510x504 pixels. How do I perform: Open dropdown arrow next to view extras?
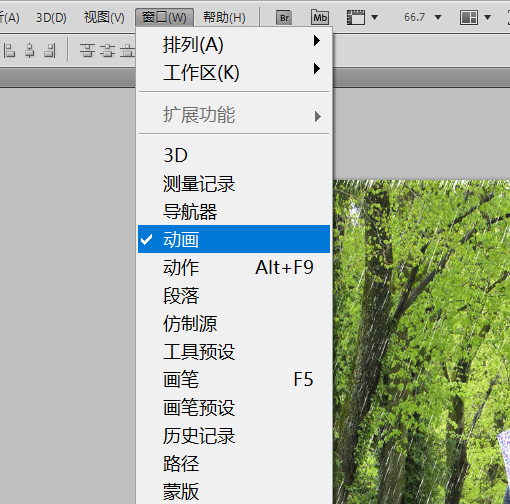[375, 17]
